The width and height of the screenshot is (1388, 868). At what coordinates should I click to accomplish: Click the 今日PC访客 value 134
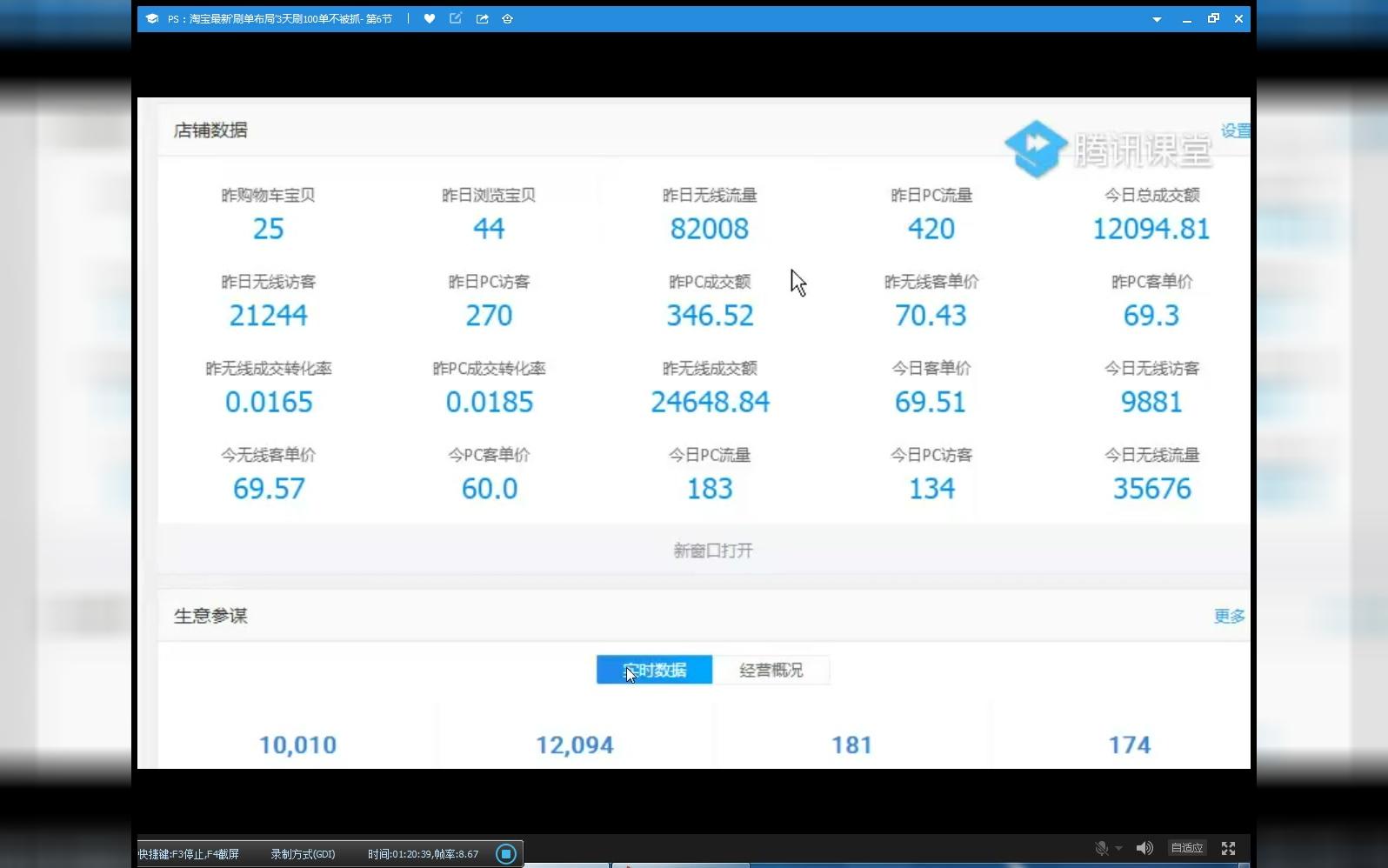click(931, 489)
